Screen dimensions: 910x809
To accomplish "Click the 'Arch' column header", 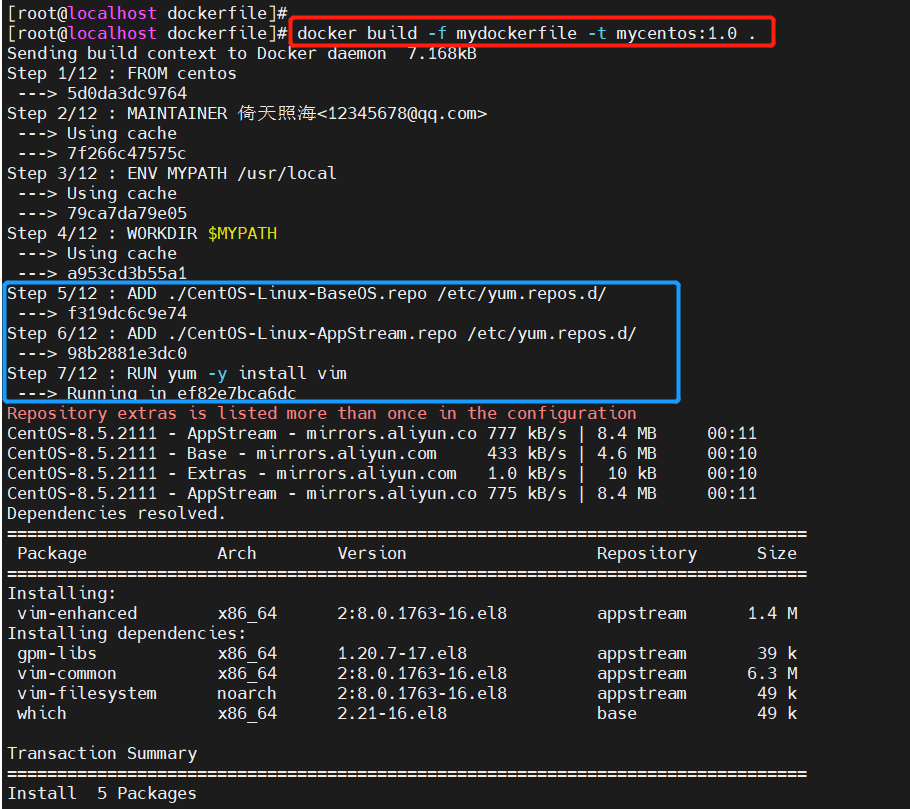I will pos(237,554).
